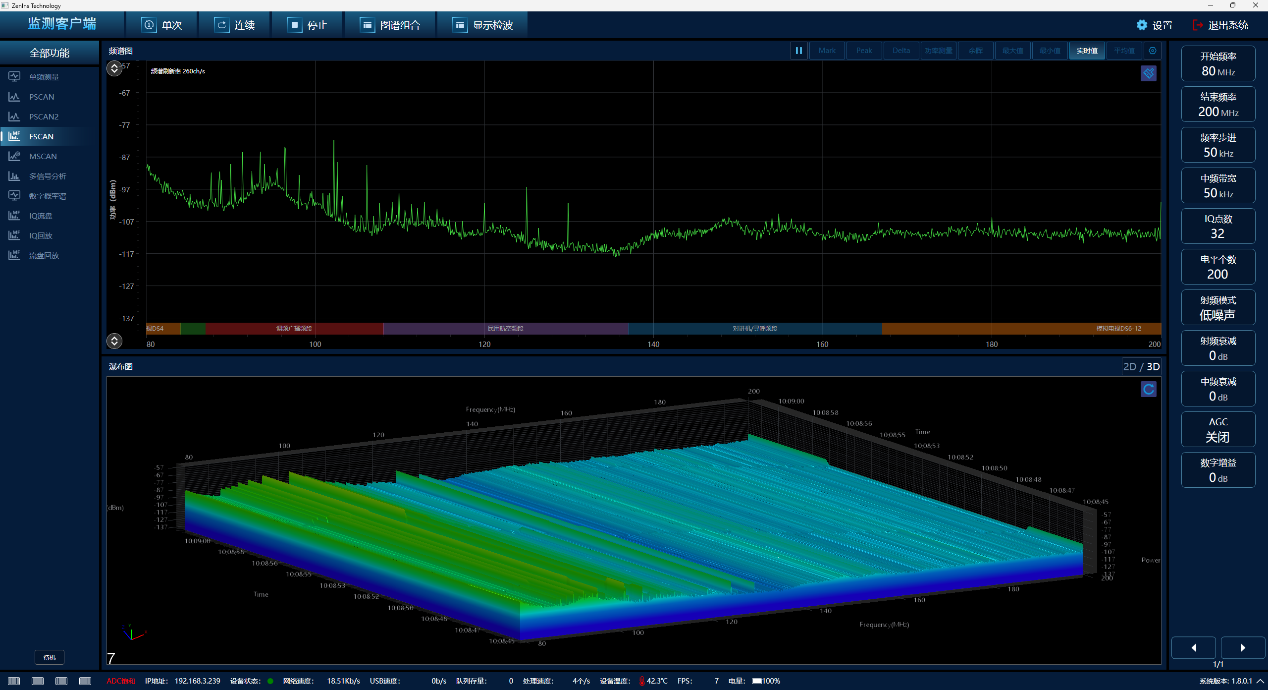1268x690 pixels.
Task: Edit 开始频率 80 MHz field
Action: click(1217, 64)
